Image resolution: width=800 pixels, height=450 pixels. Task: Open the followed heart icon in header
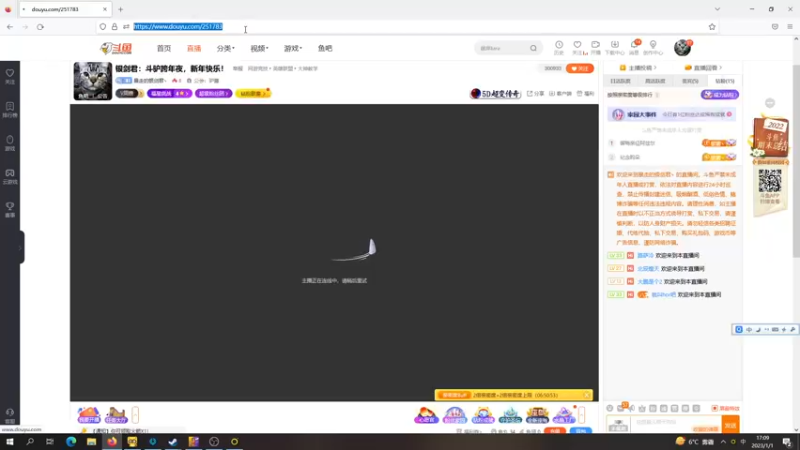578,47
